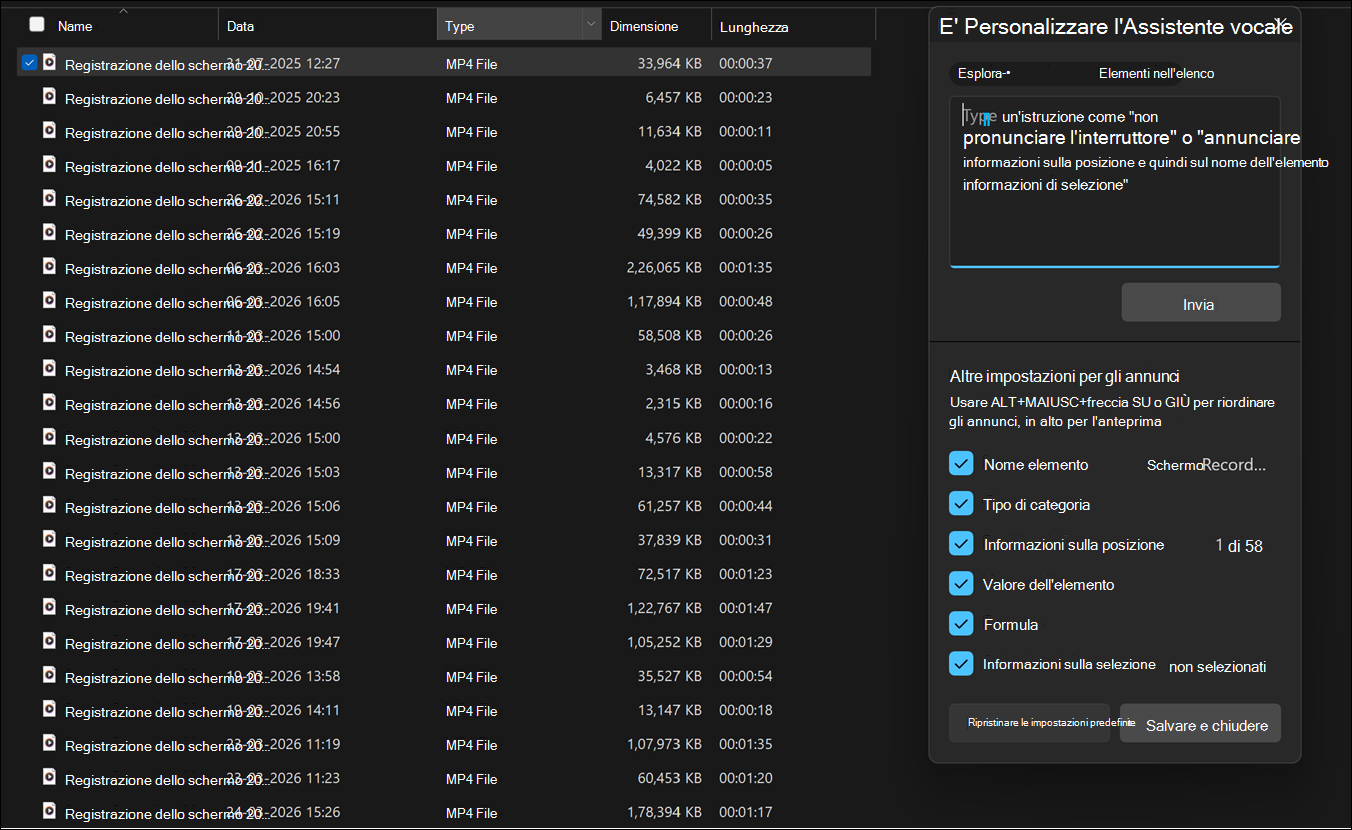Click Ripristinare le impostazioni predefinite
This screenshot has height=830, width=1352.
tap(1029, 723)
